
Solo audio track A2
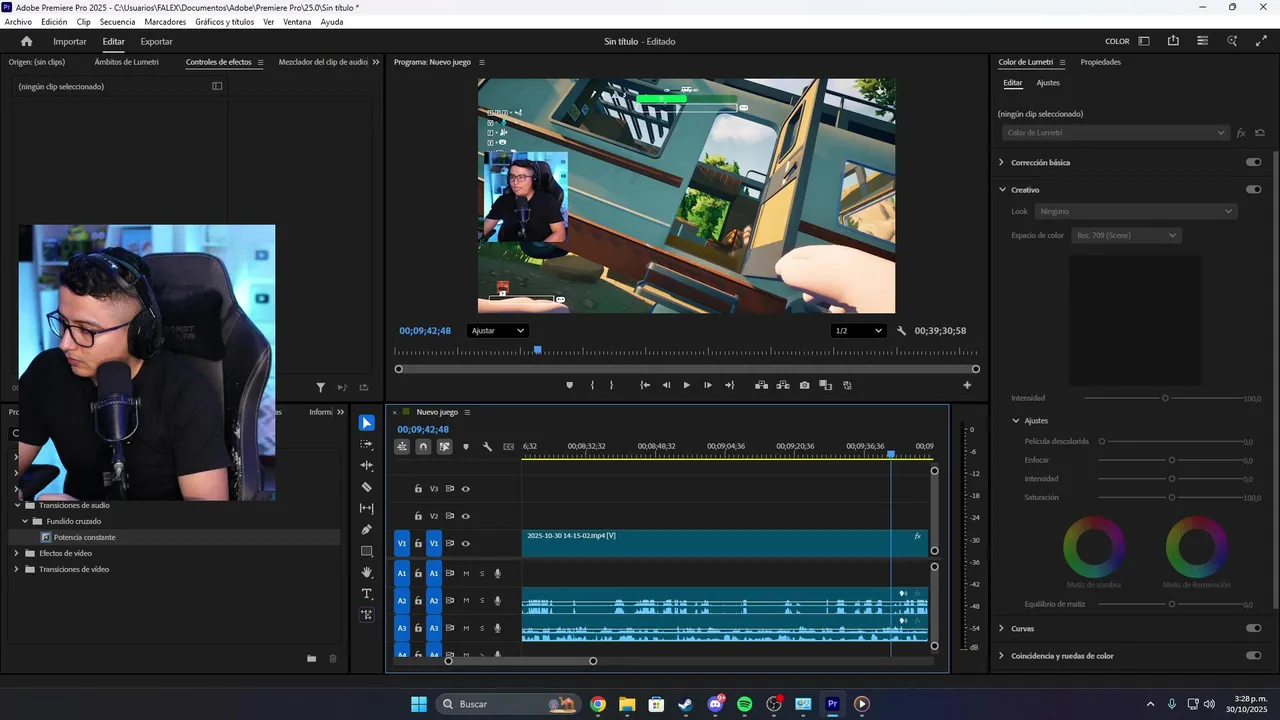coord(482,601)
